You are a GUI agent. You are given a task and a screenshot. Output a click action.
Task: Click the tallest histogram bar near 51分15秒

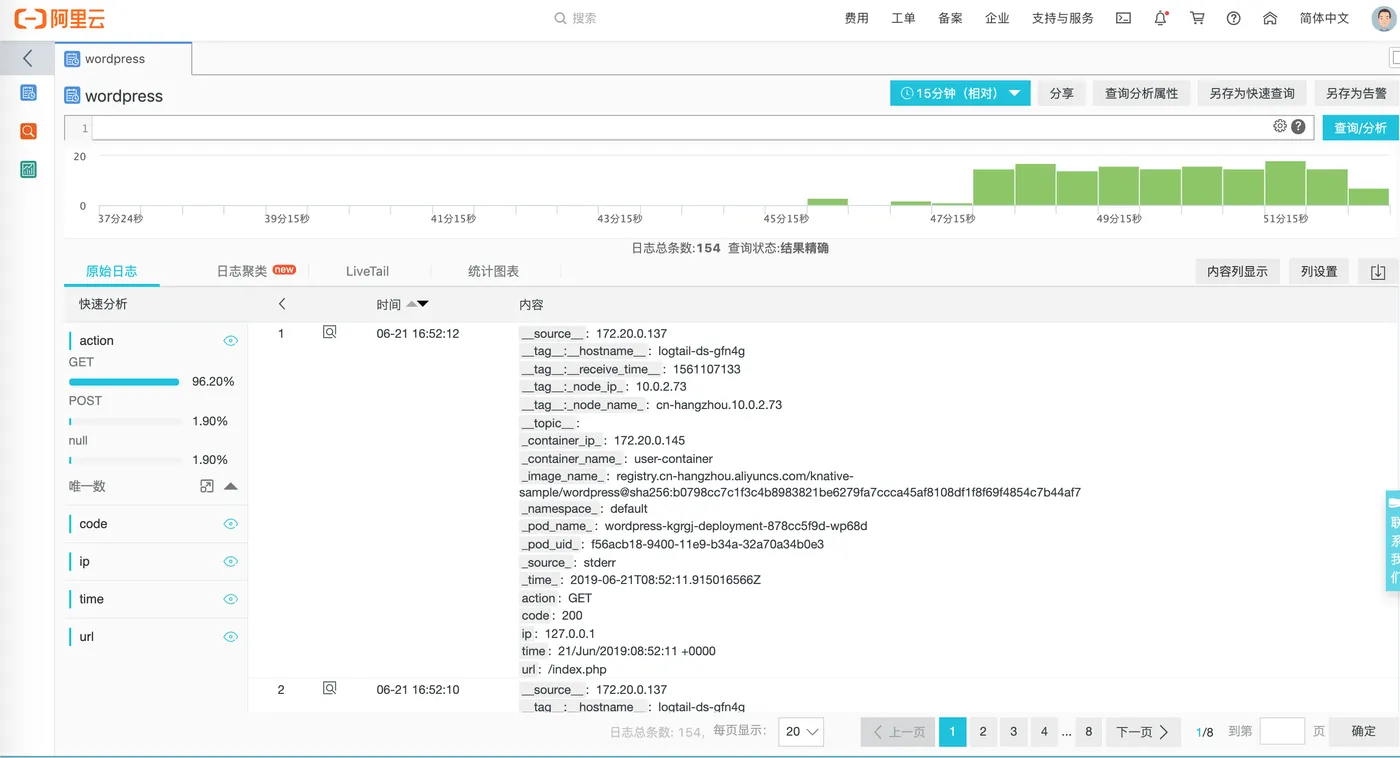[x=1285, y=183]
